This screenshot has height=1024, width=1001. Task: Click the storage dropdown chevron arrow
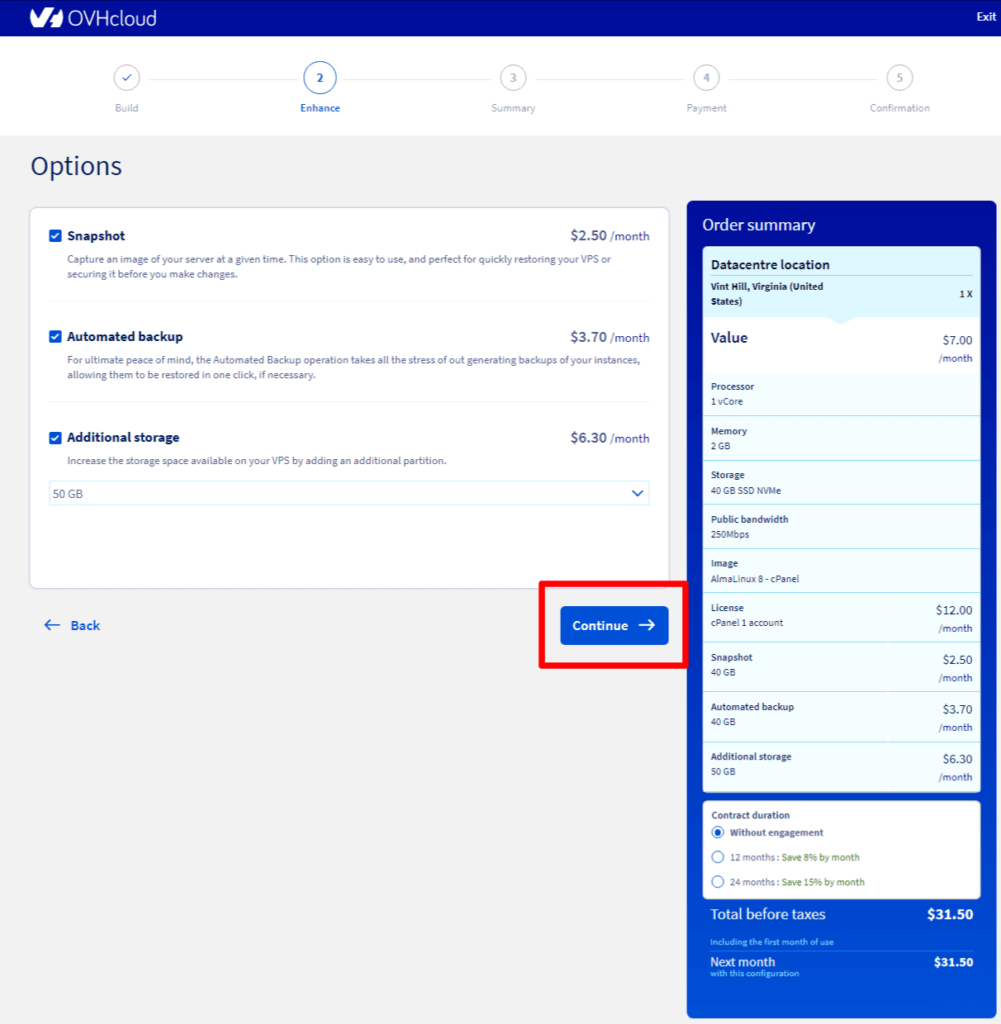coord(637,493)
